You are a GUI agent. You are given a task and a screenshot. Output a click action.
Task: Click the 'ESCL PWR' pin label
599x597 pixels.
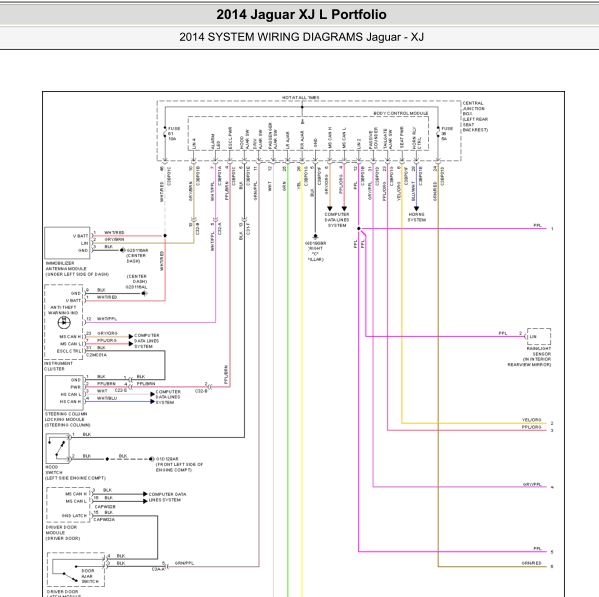230,138
